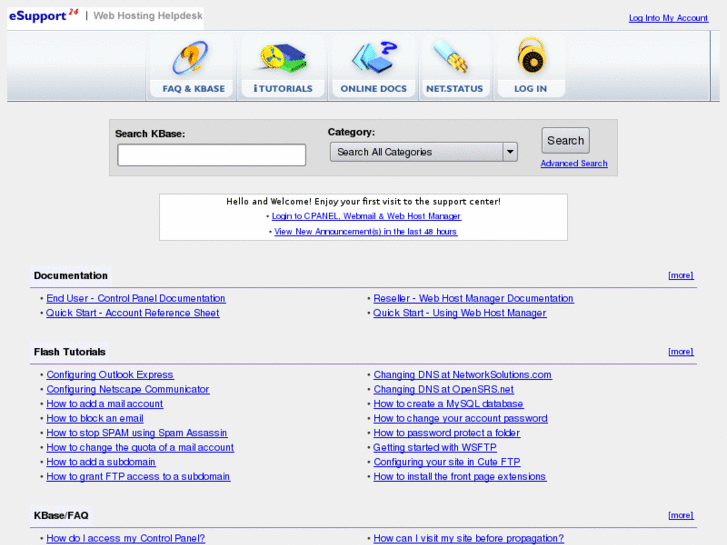Open How to add a mail account
The width and height of the screenshot is (727, 545).
105,404
